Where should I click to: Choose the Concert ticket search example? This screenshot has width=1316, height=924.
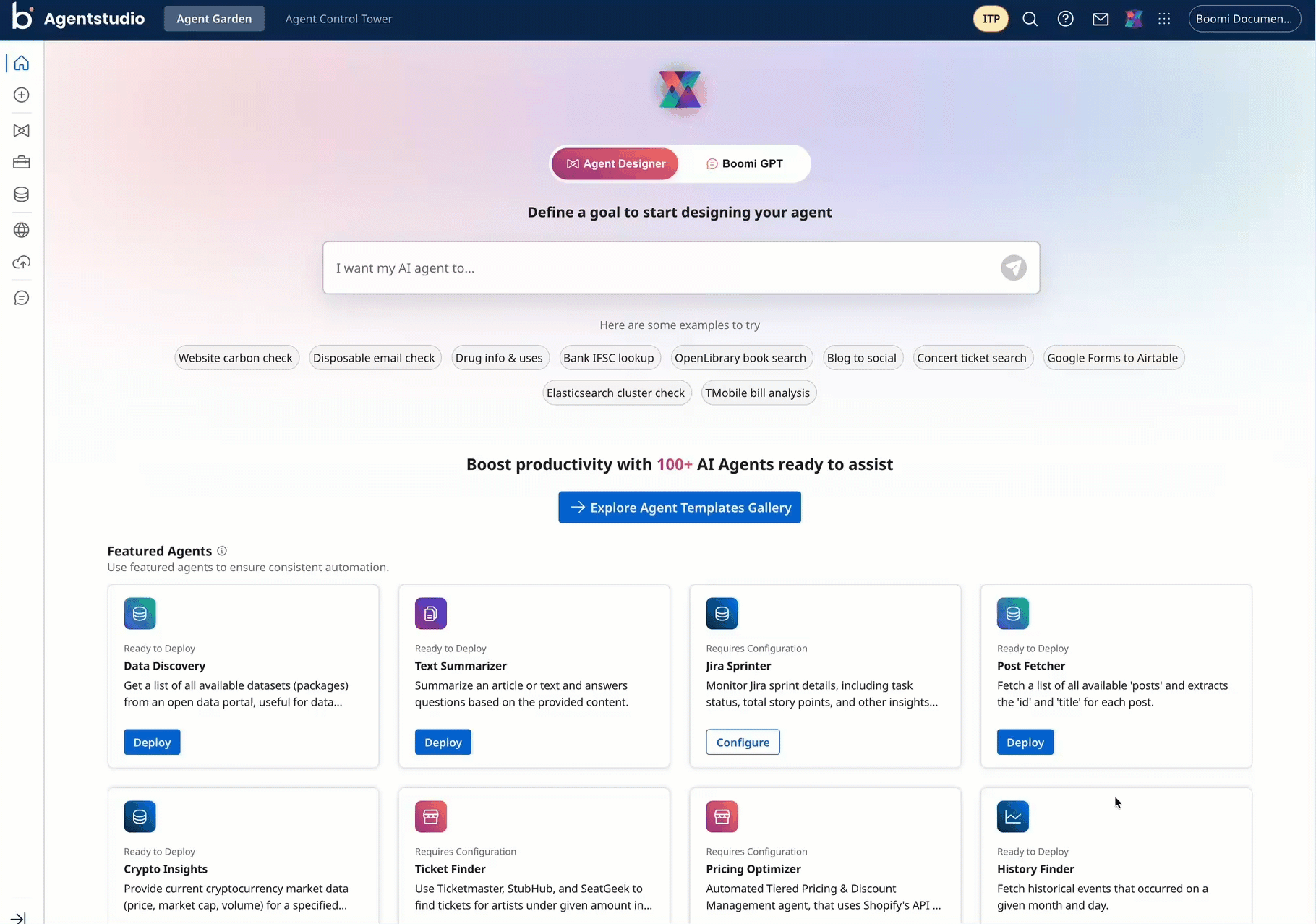click(x=972, y=357)
